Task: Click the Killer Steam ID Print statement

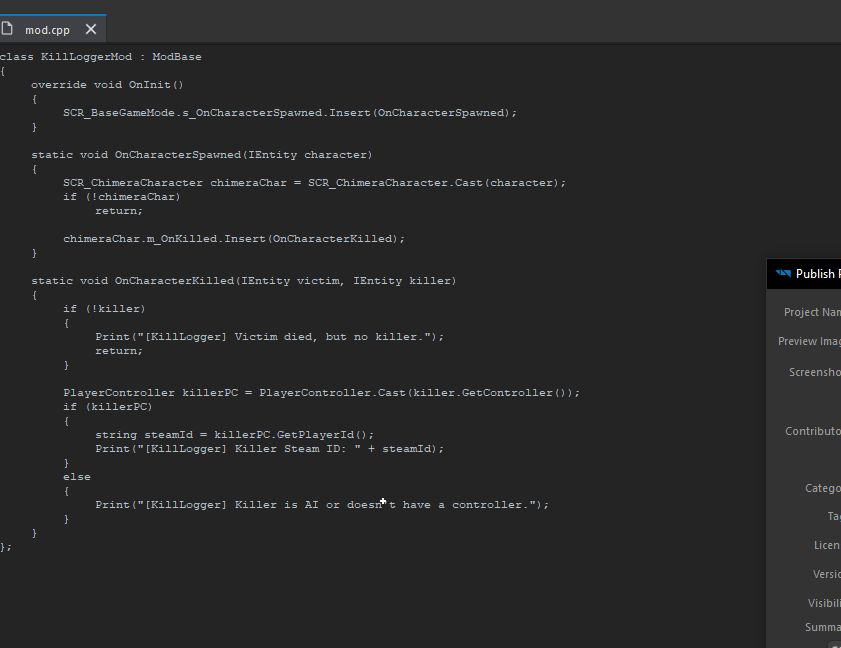Action: 269,449
